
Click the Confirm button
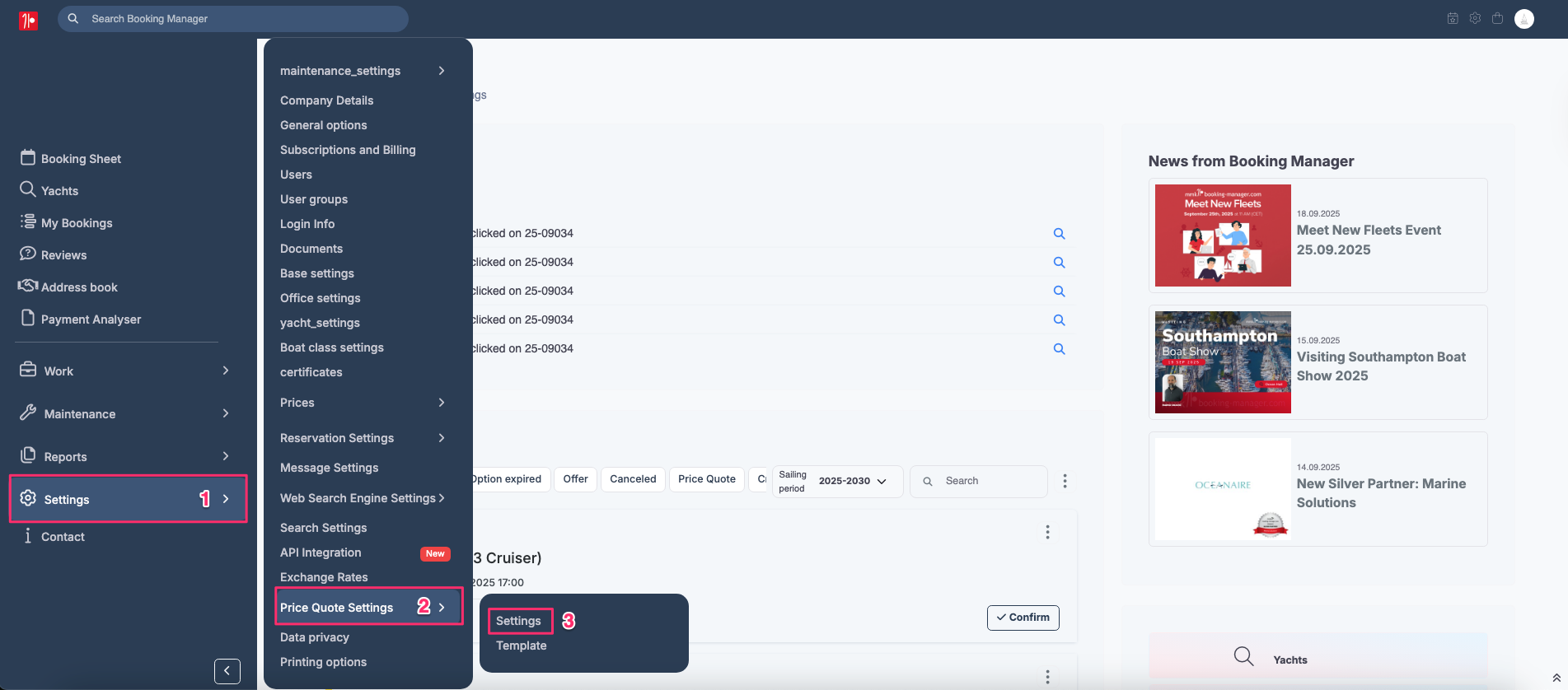pyautogui.click(x=1023, y=618)
